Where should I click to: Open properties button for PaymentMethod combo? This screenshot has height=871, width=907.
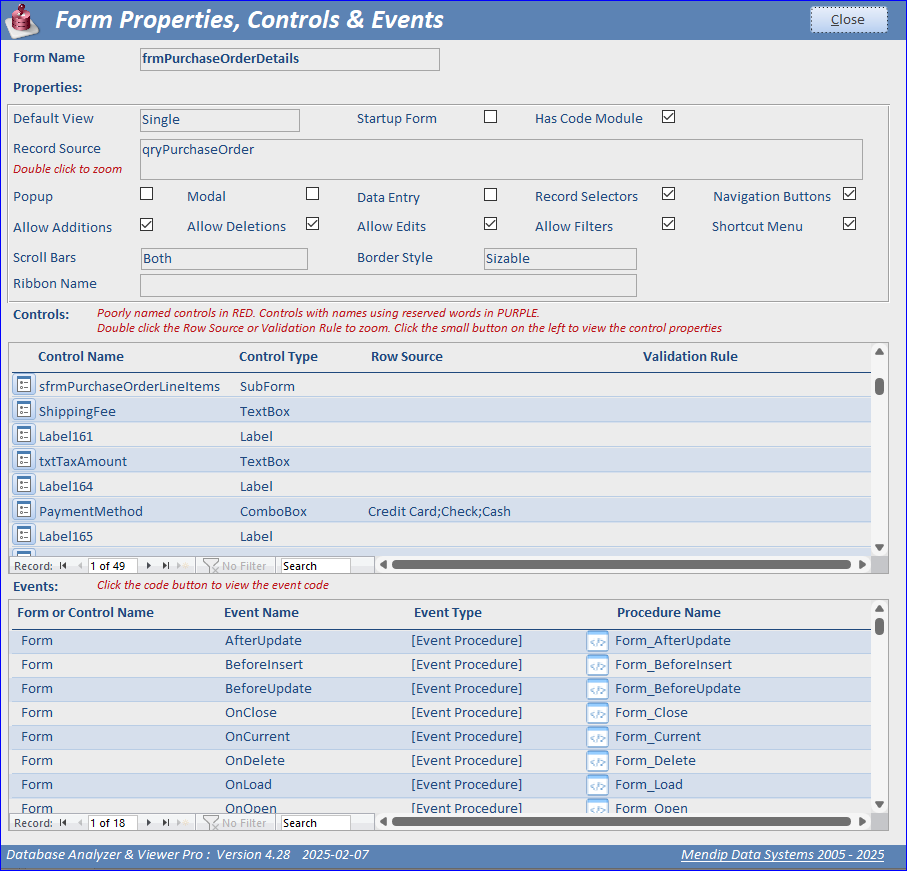pyautogui.click(x=24, y=510)
